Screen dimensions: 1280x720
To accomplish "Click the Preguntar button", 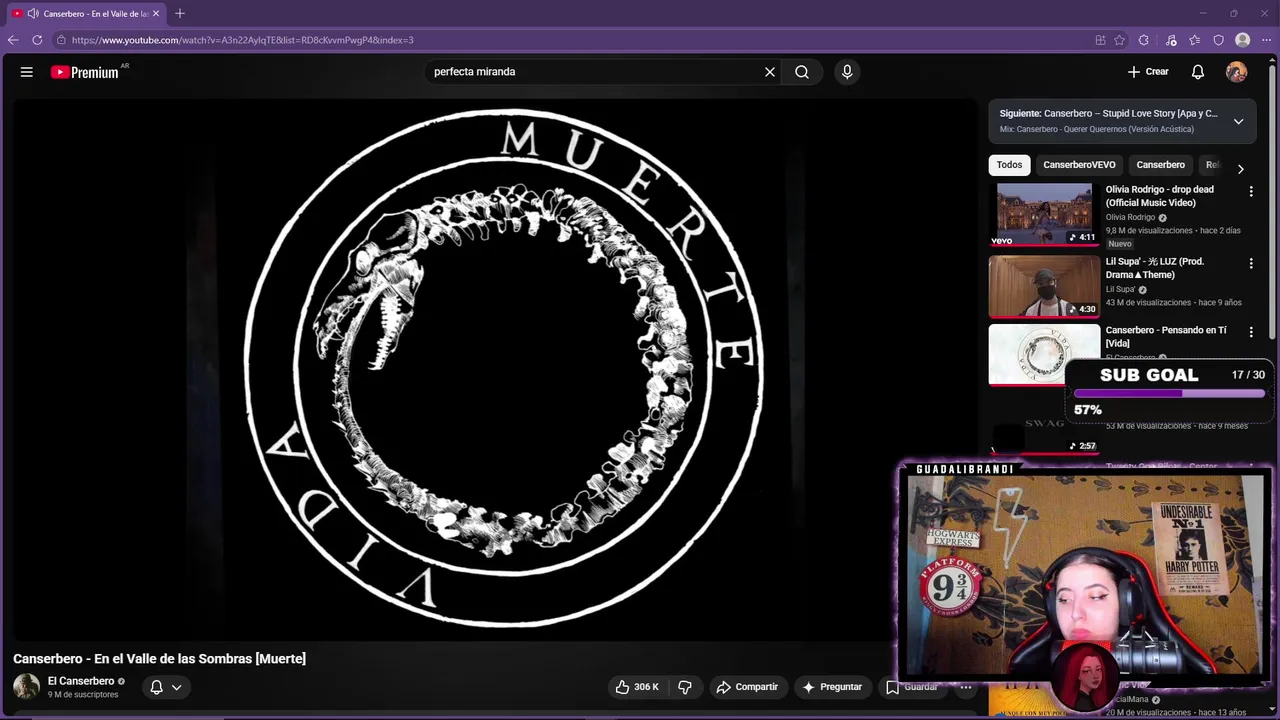I will pos(832,687).
